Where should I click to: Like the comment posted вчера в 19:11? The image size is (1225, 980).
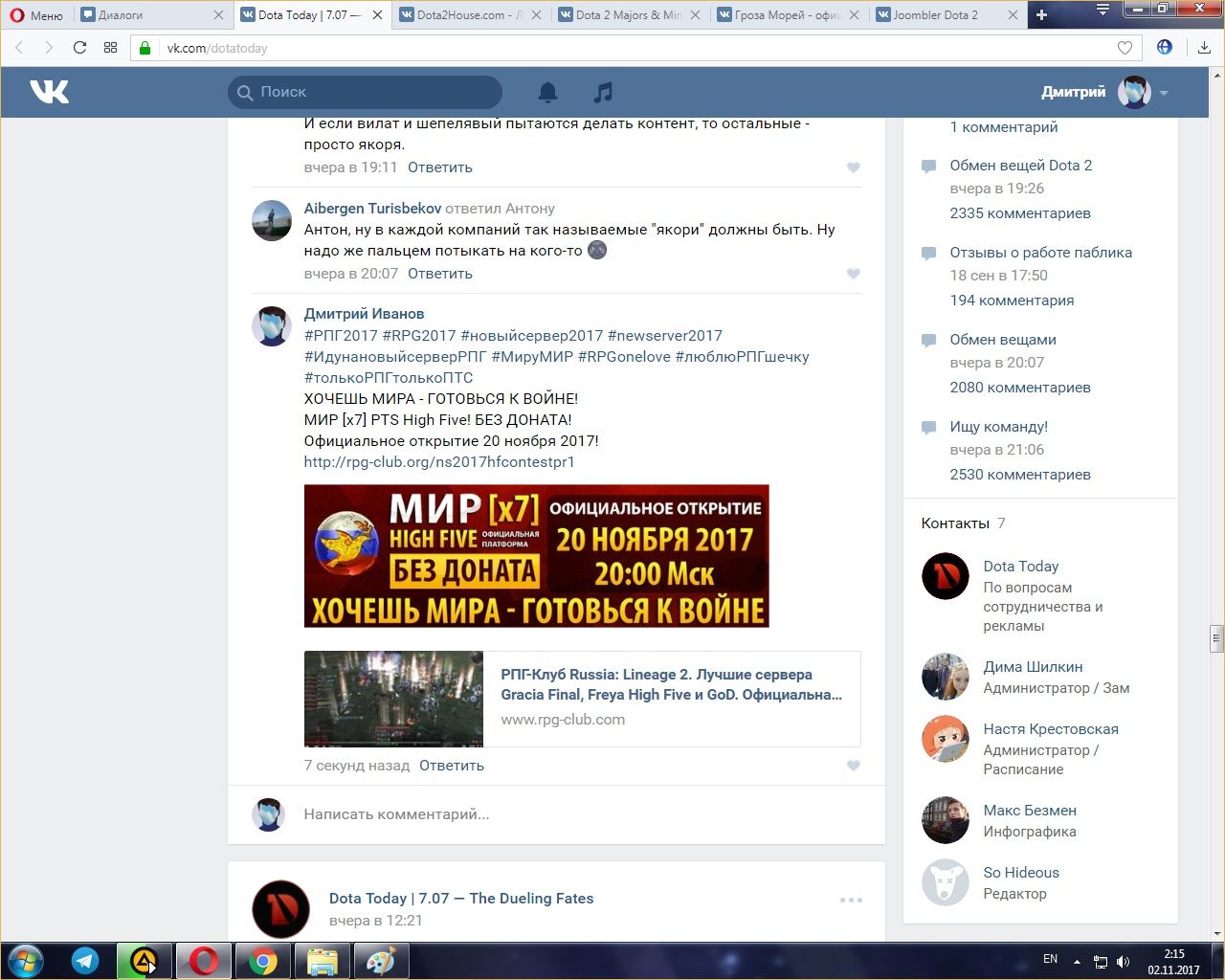pos(854,167)
